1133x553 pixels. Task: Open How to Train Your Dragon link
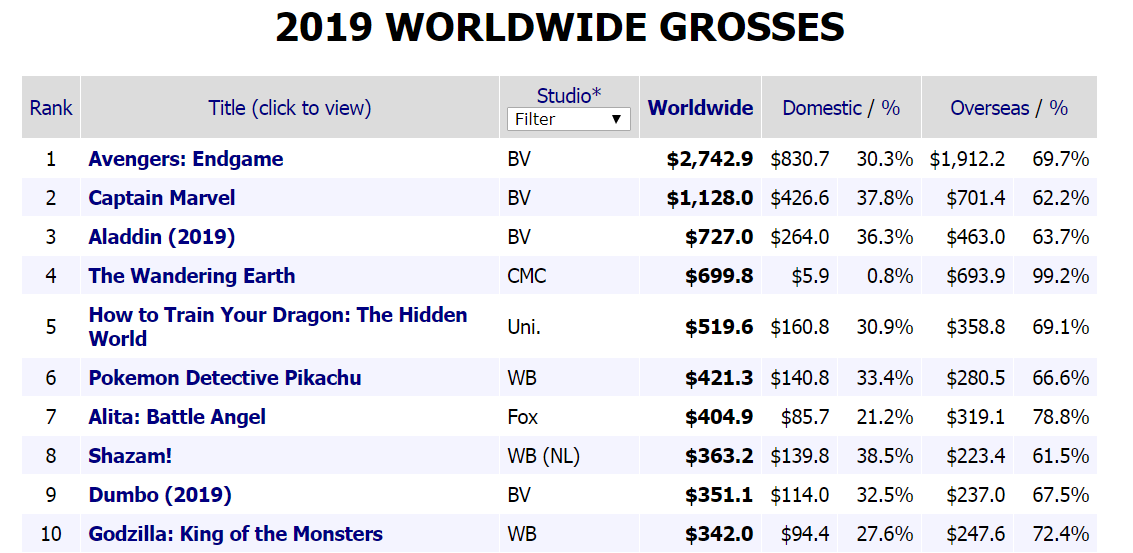[x=277, y=315]
